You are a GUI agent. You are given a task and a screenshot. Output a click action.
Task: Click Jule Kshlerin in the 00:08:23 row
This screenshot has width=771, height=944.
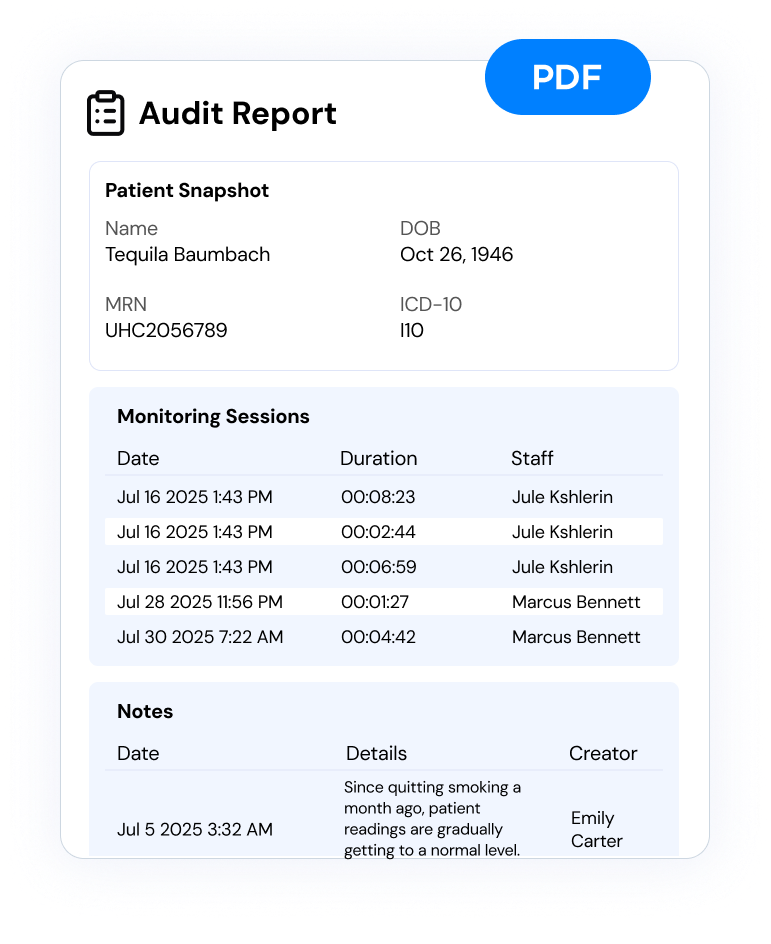(x=562, y=497)
